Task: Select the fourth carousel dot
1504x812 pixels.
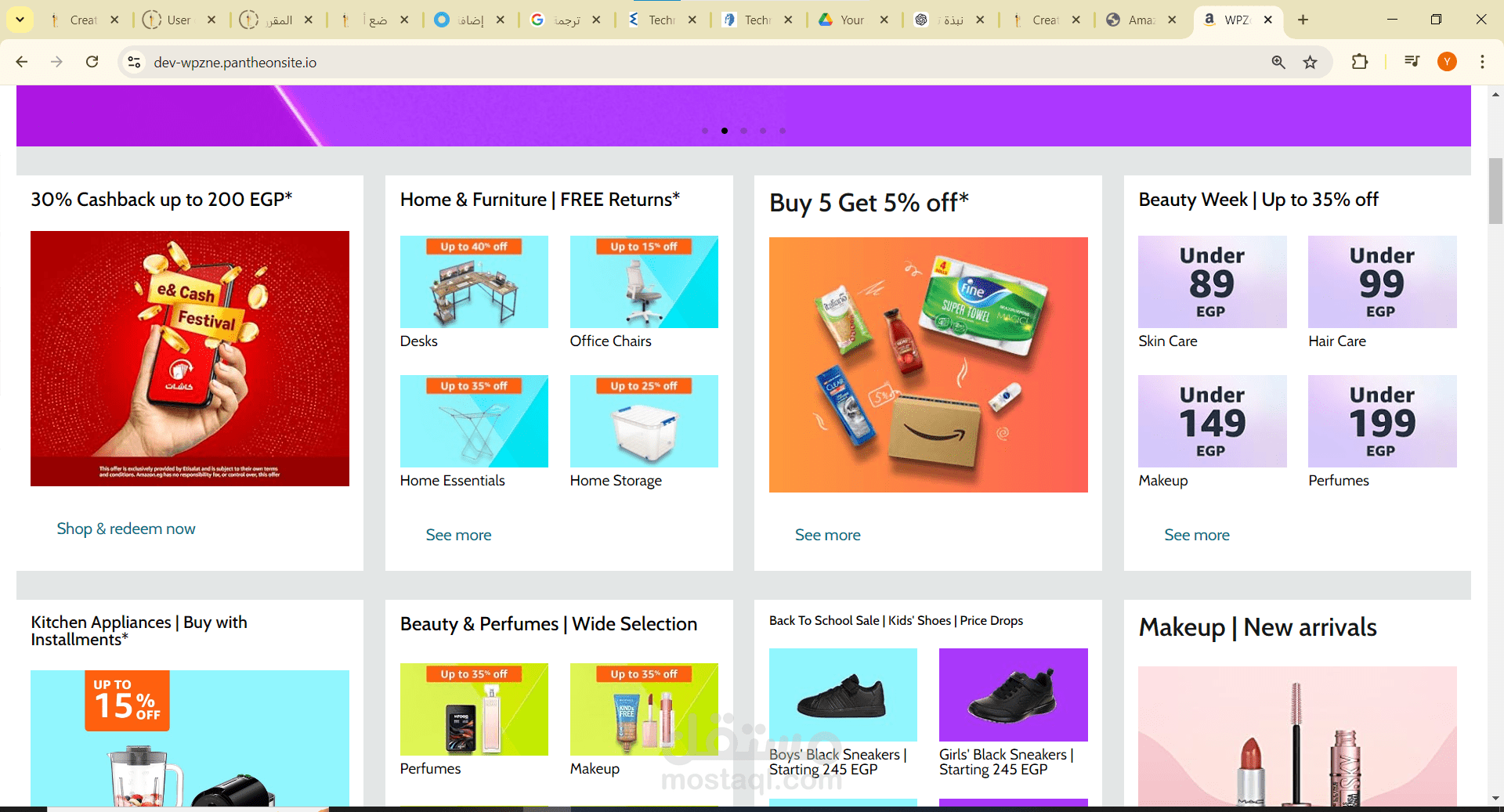Action: (x=763, y=131)
